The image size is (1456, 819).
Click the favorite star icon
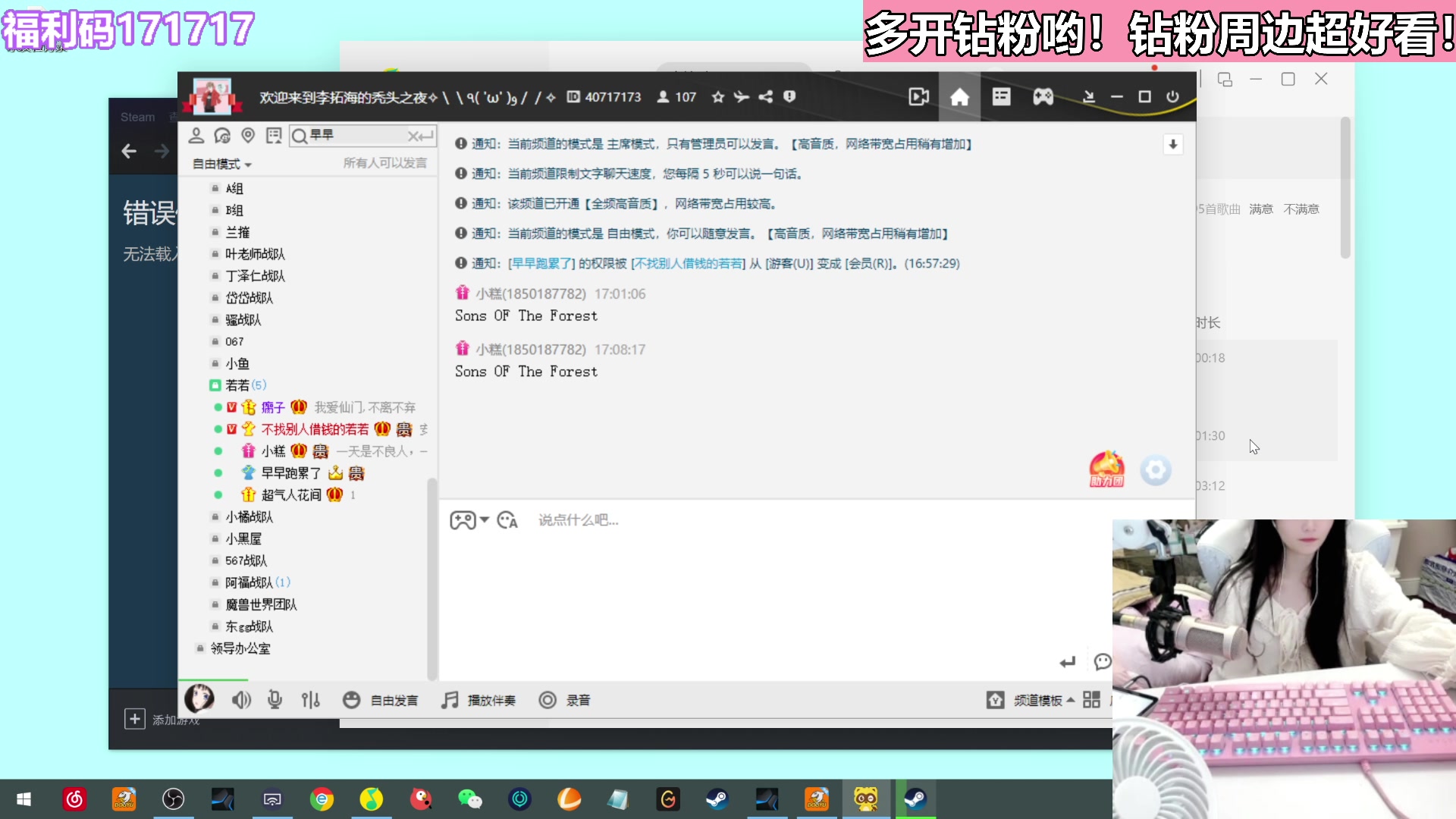(717, 97)
